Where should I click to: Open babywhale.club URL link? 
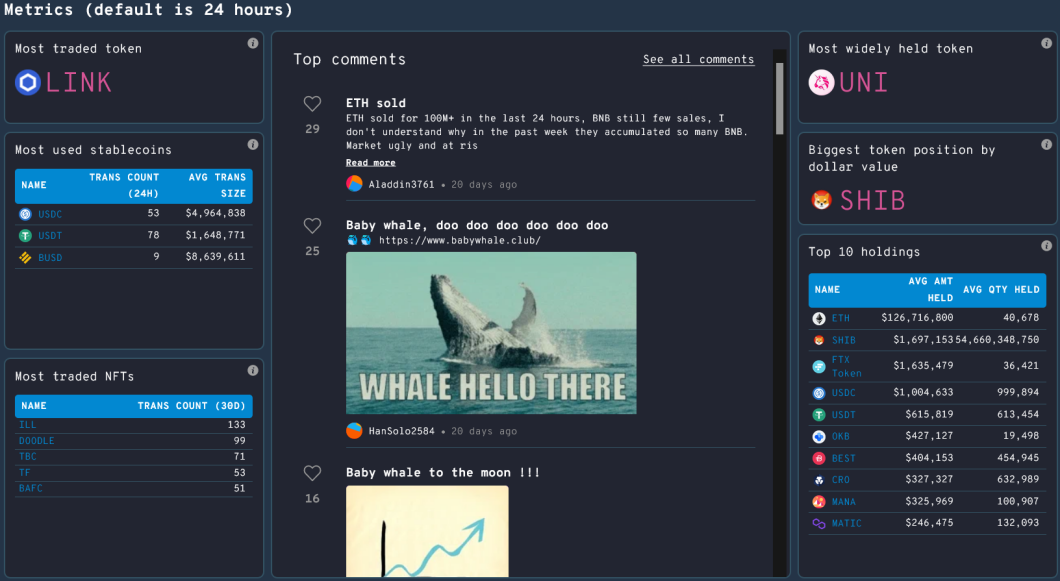[x=460, y=240]
